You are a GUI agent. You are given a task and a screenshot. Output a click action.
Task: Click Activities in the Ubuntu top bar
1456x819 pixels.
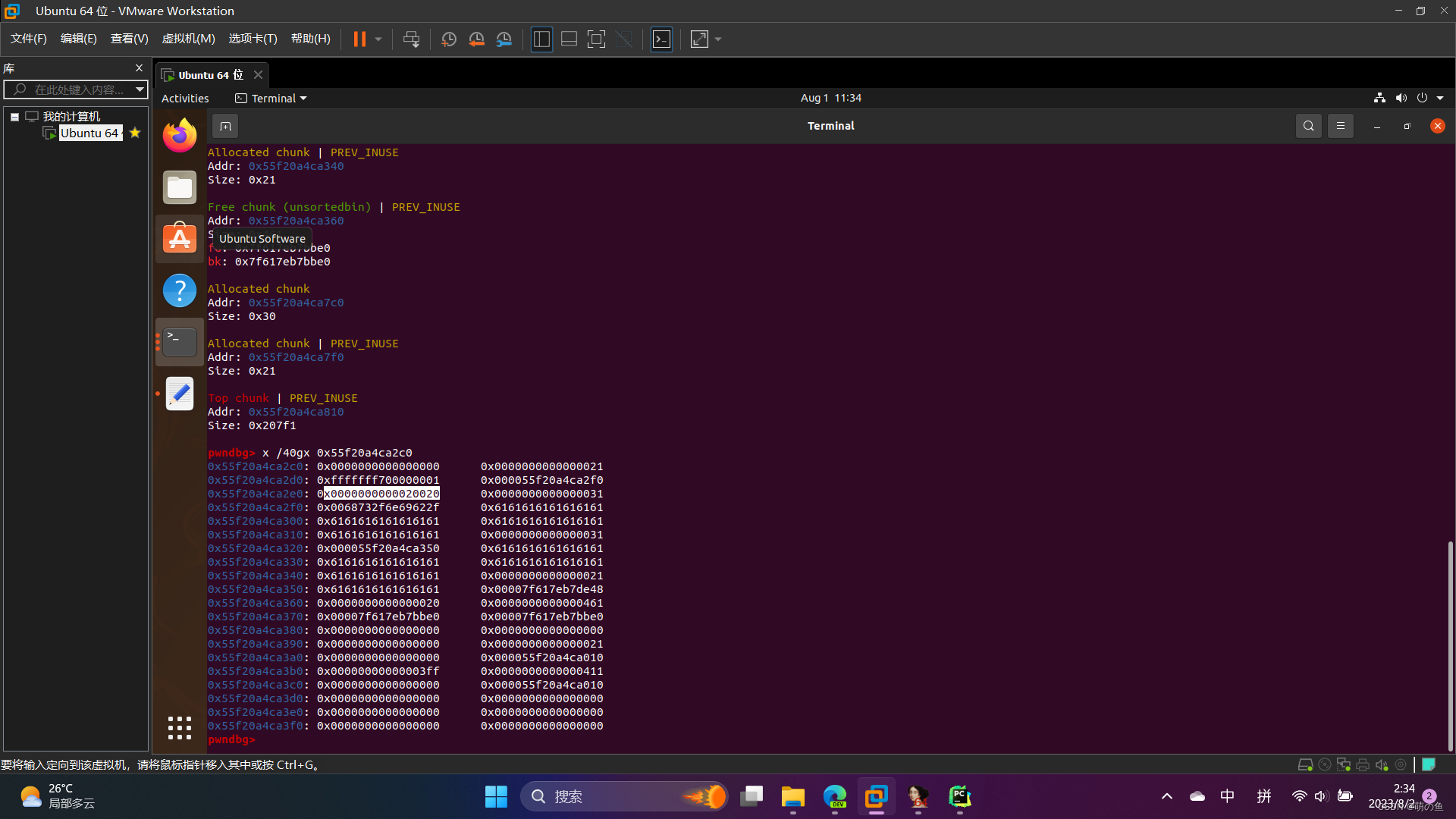coord(185,99)
